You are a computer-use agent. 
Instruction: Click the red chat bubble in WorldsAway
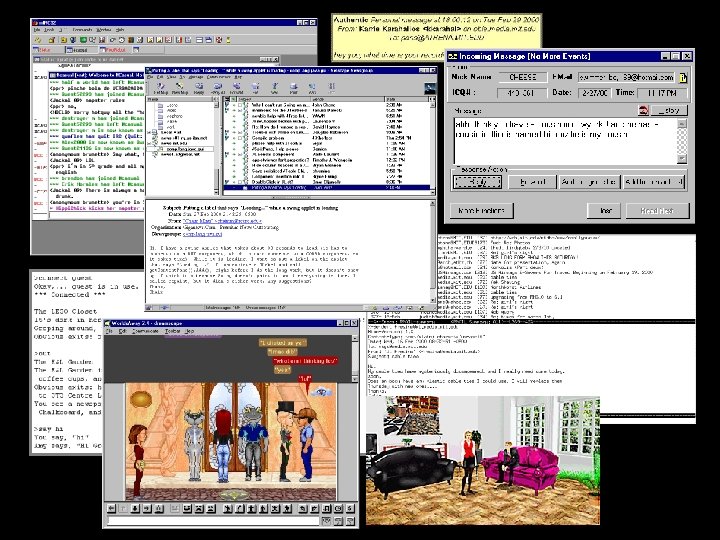[x=305, y=361]
